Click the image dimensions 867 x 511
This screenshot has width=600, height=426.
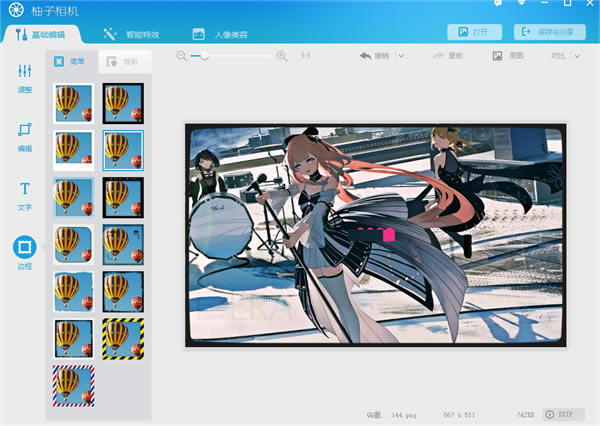pos(459,415)
